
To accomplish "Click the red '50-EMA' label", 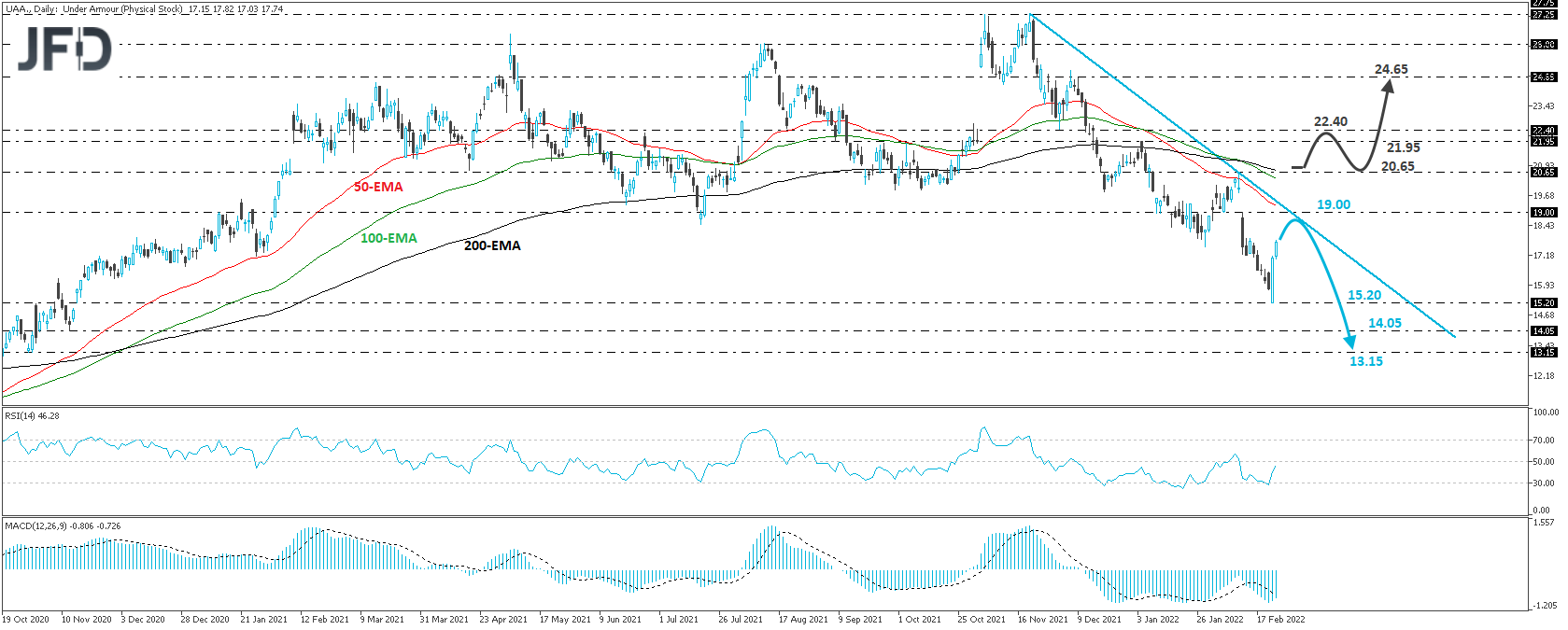I will point(378,188).
